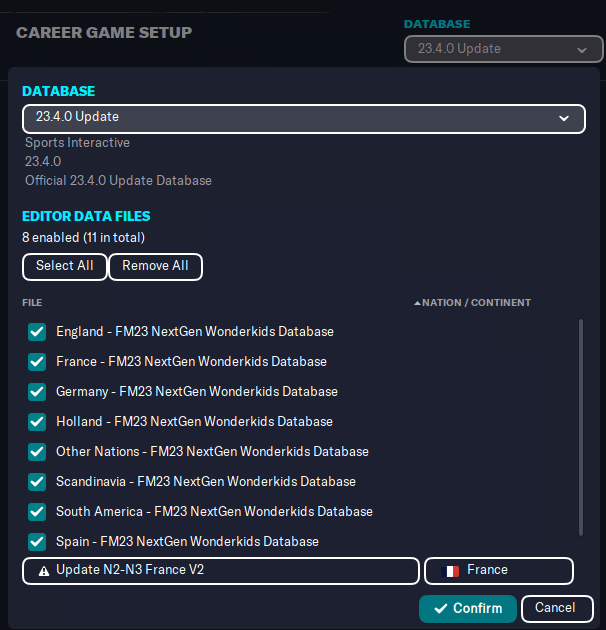Click Spain - FM23 NextGen Wonderkids Database text

click(187, 542)
